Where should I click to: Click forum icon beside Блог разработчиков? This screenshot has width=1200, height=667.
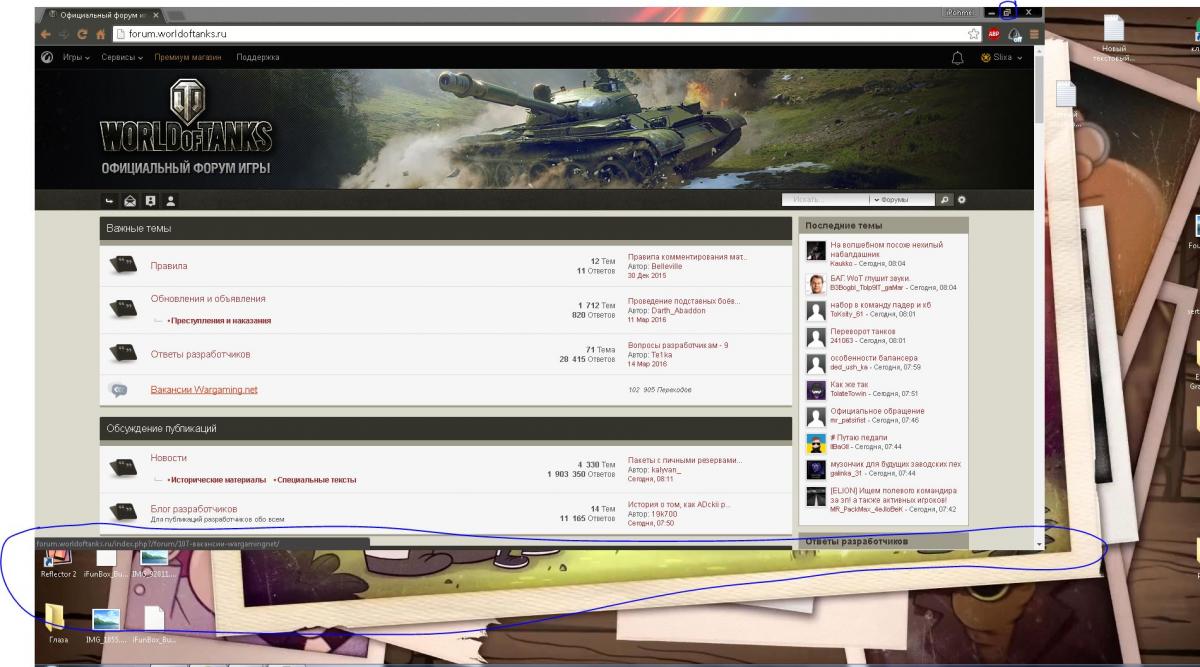(122, 510)
